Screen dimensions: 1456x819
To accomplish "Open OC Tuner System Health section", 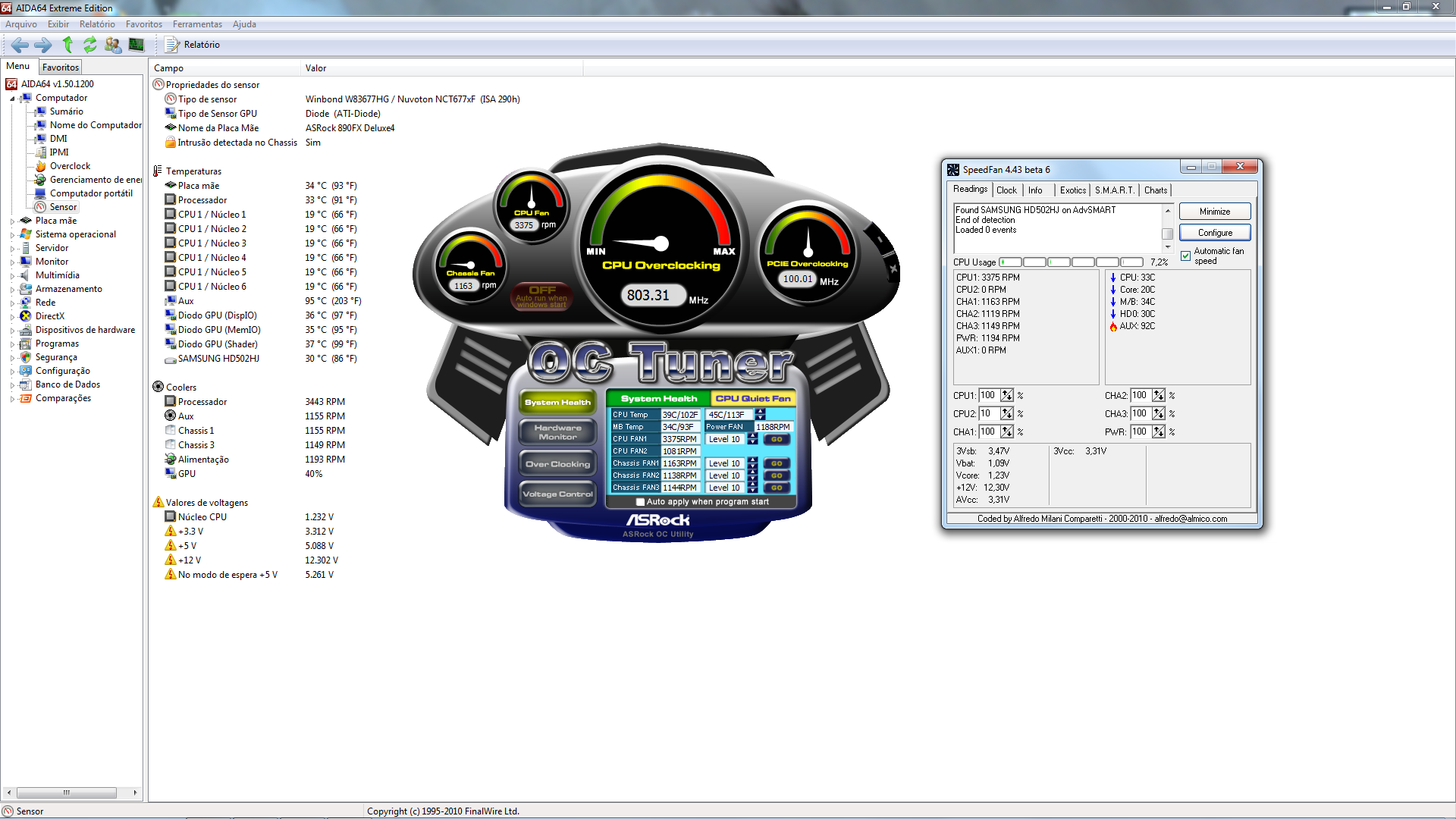I will [x=557, y=402].
